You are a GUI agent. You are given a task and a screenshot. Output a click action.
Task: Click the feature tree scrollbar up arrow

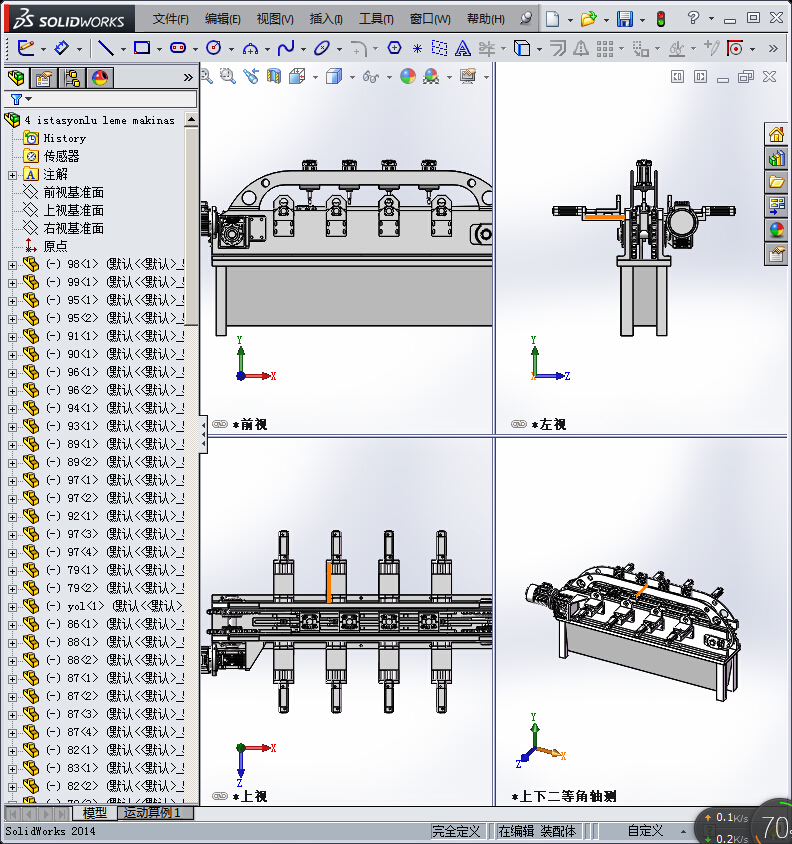[x=191, y=119]
